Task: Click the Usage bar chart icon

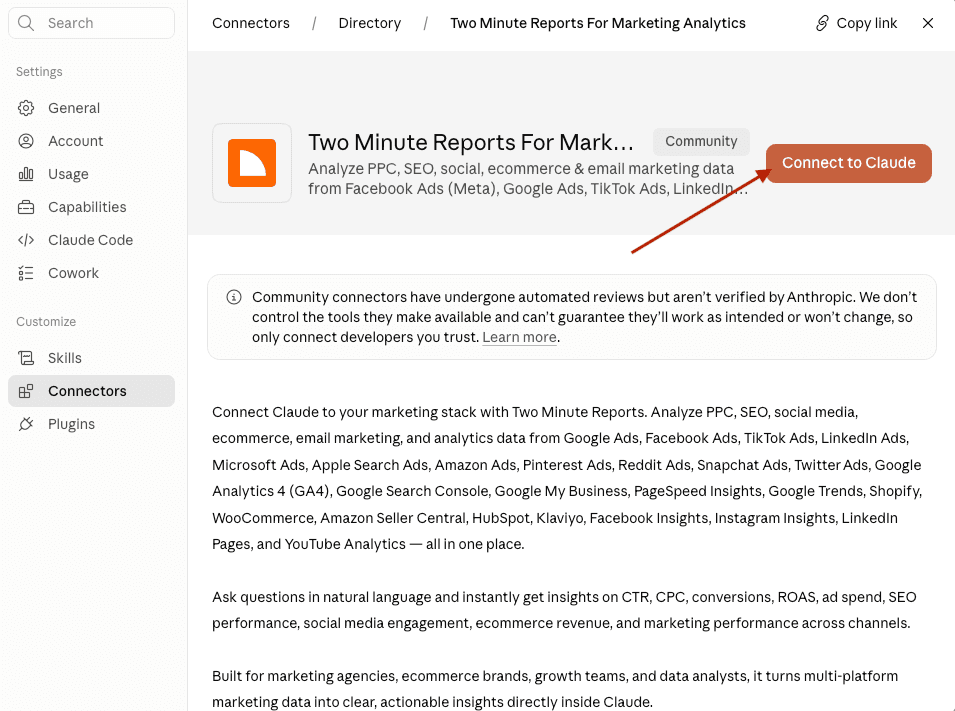Action: (x=26, y=174)
